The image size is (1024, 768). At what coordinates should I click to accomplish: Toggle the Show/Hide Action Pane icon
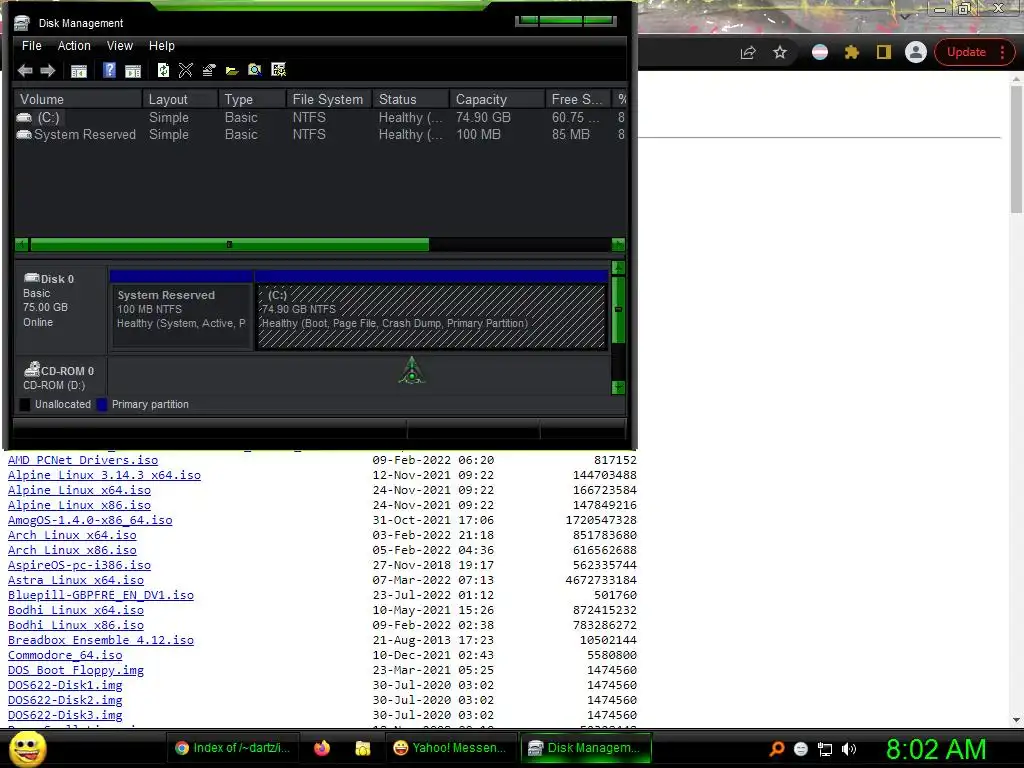[133, 71]
